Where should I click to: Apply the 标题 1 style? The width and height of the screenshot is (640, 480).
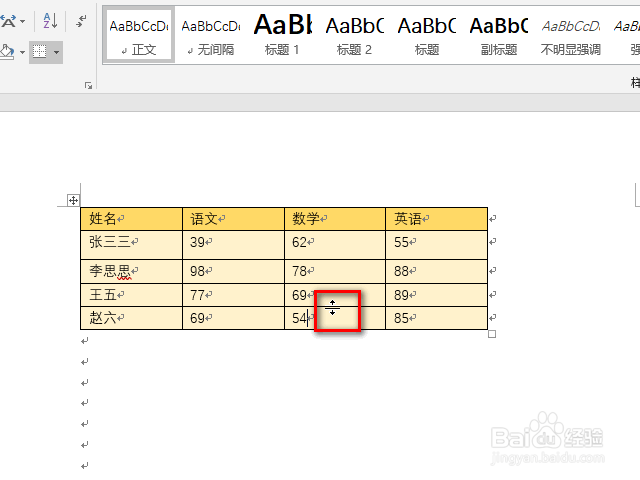(x=282, y=36)
